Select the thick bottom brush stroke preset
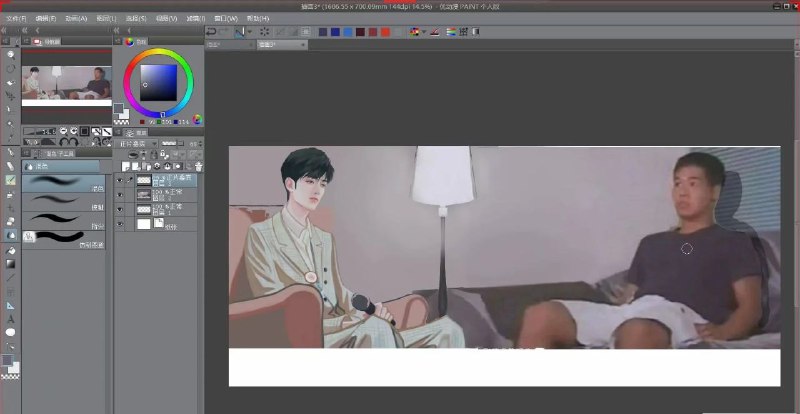Viewport: 800px width, 414px height. [60, 236]
